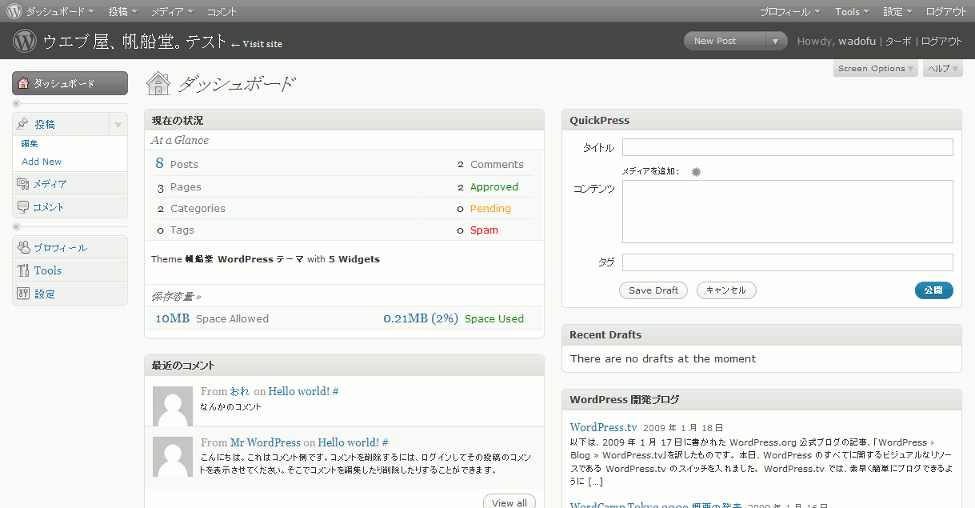975x508 pixels.
Task: Click the Save Draft button
Action: tap(654, 290)
